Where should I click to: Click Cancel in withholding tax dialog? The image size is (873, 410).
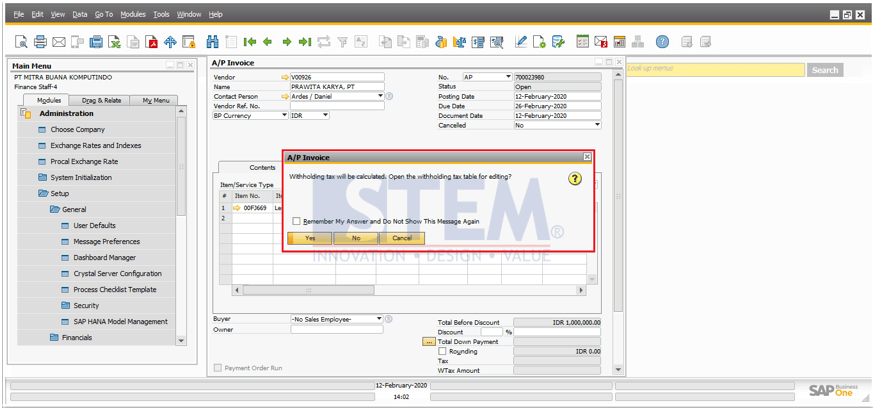[402, 238]
